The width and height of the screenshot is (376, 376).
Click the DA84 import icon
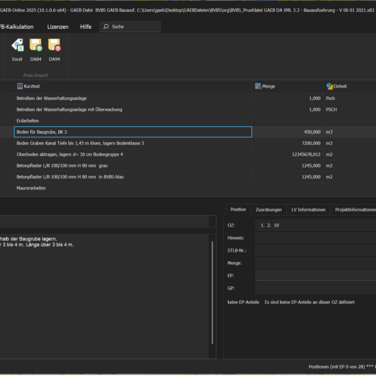(x=36, y=45)
